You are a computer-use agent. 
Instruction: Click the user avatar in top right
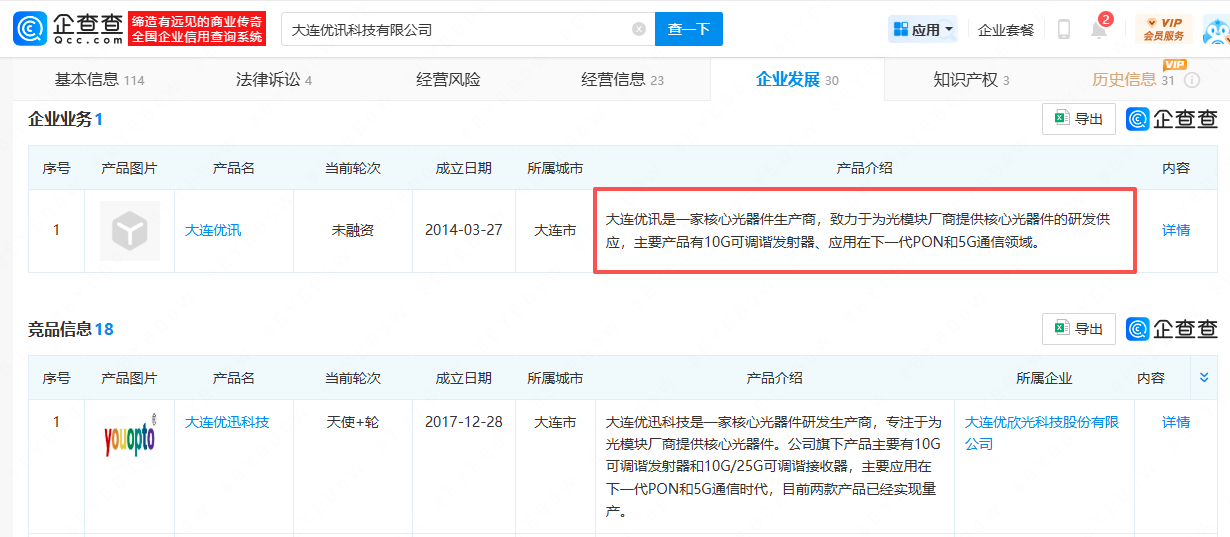(1217, 30)
